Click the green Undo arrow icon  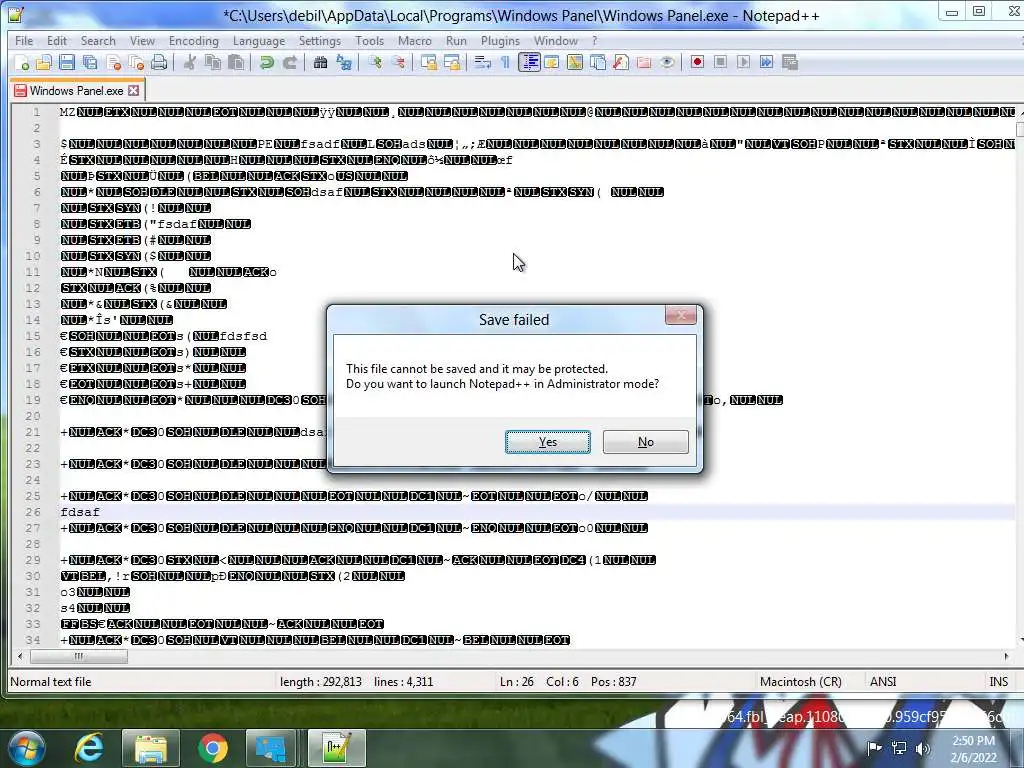click(266, 63)
